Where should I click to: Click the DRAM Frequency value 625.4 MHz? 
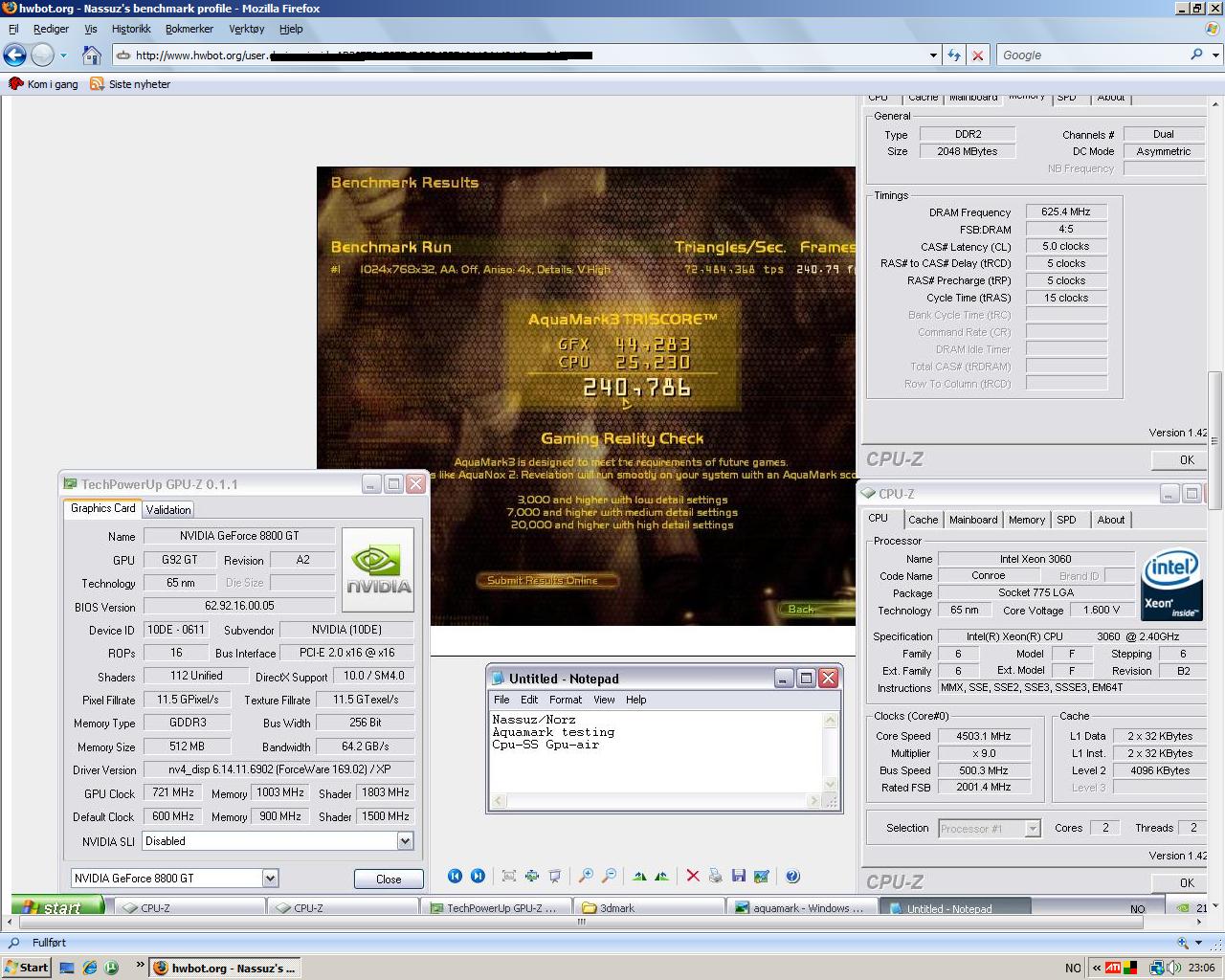point(1066,212)
